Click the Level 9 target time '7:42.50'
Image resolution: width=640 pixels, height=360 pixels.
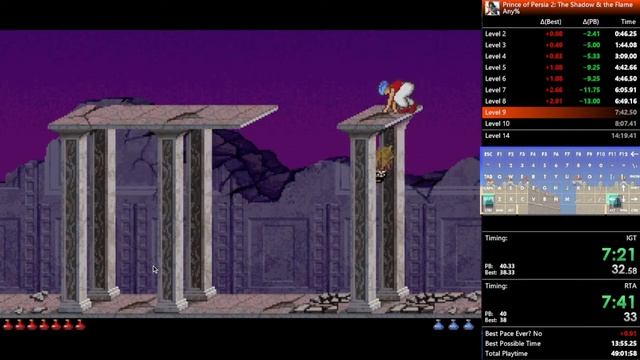(625, 112)
